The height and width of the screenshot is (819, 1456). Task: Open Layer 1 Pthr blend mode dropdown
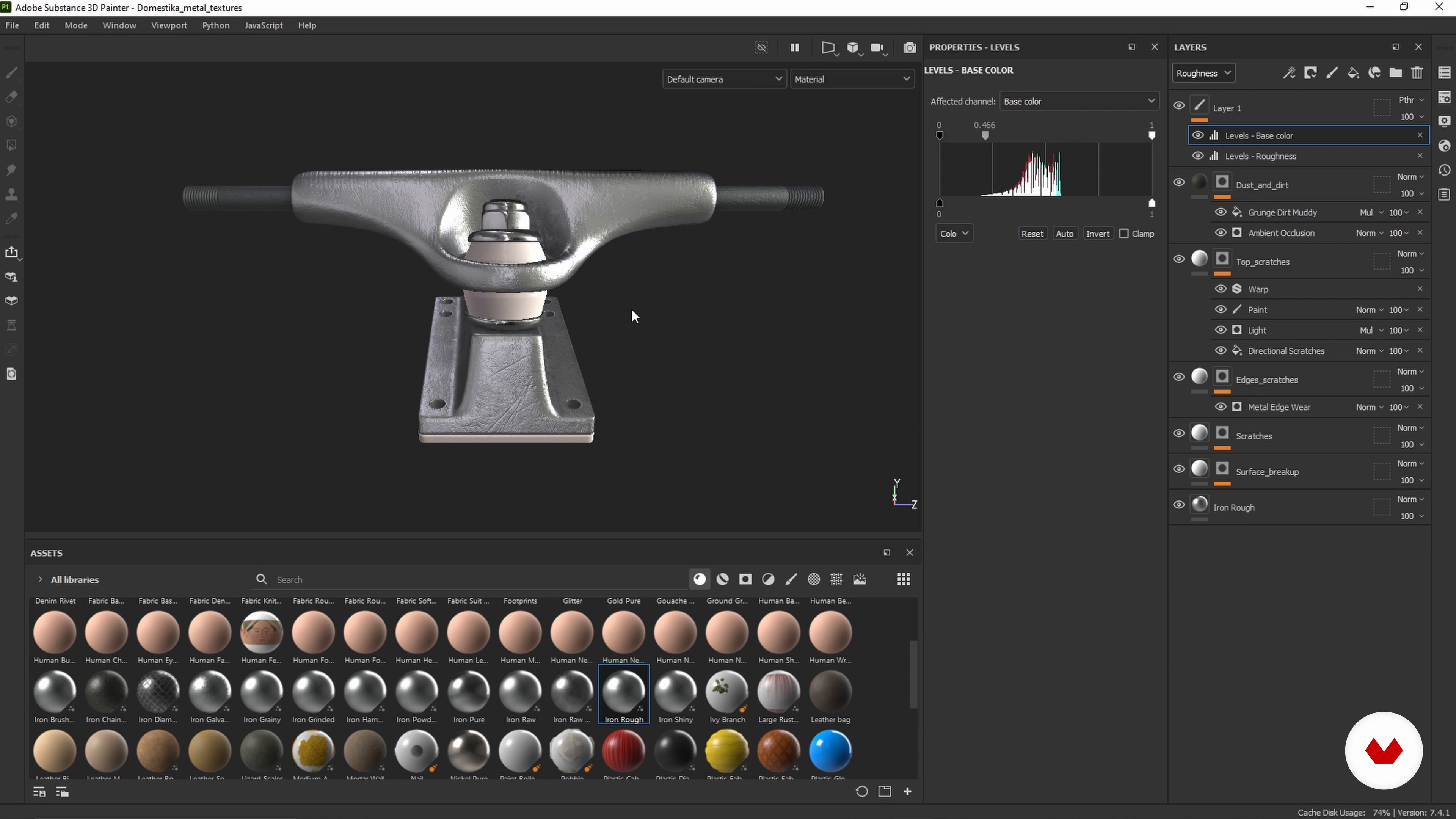click(1411, 99)
